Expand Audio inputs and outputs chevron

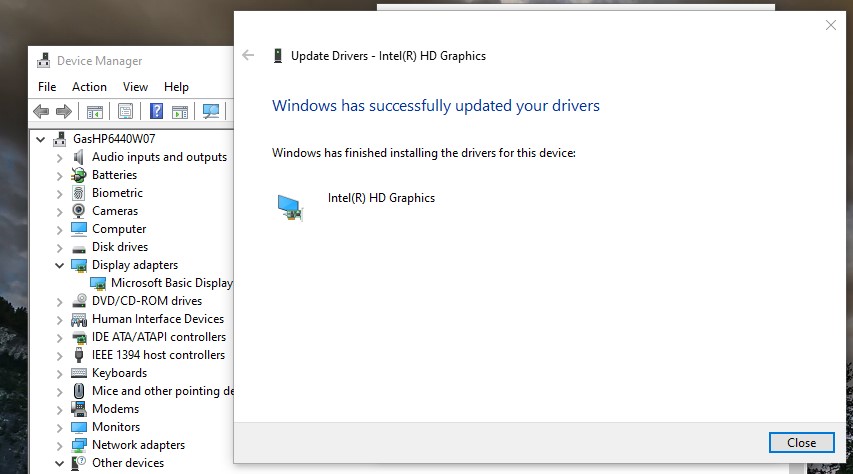pos(59,158)
